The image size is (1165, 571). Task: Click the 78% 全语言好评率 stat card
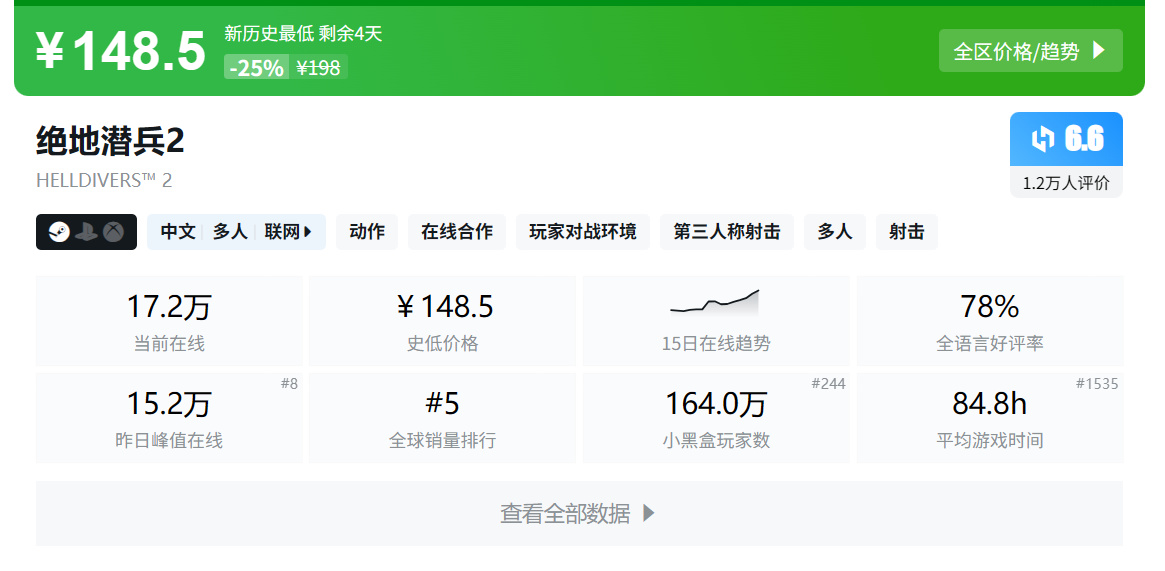point(990,321)
